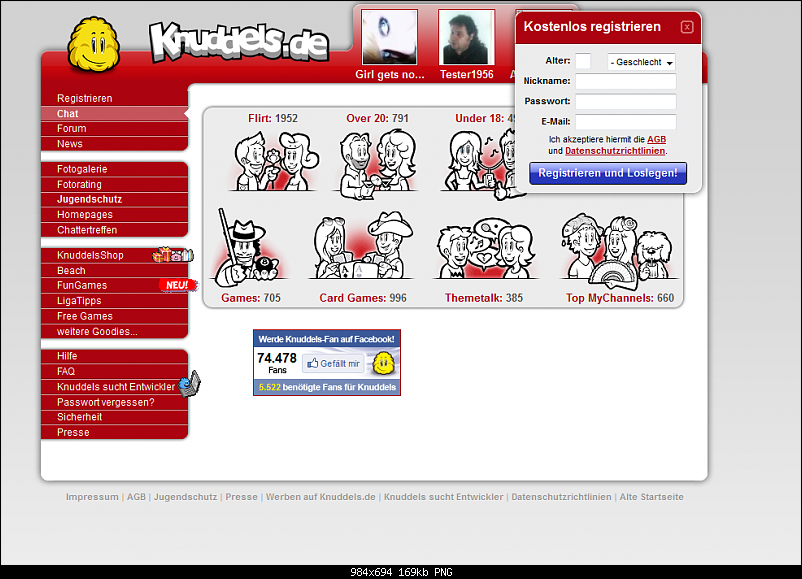Click the Flirt: 1952 channel label
This screenshot has height=579, width=802.
(273, 118)
